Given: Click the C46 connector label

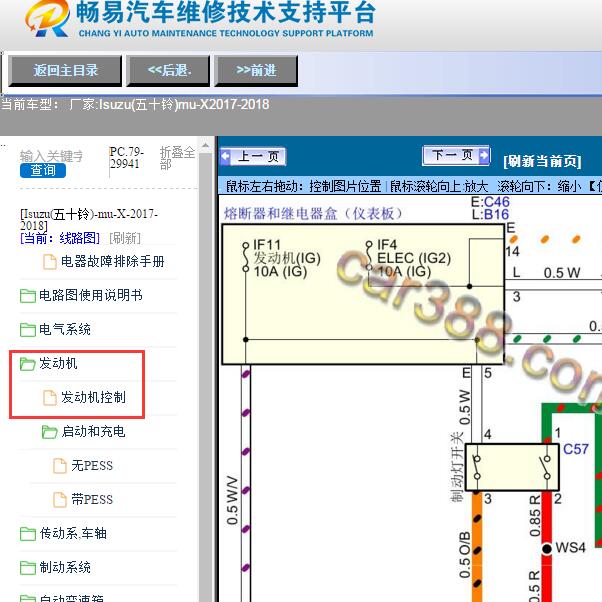Looking at the screenshot, I should [x=497, y=202].
